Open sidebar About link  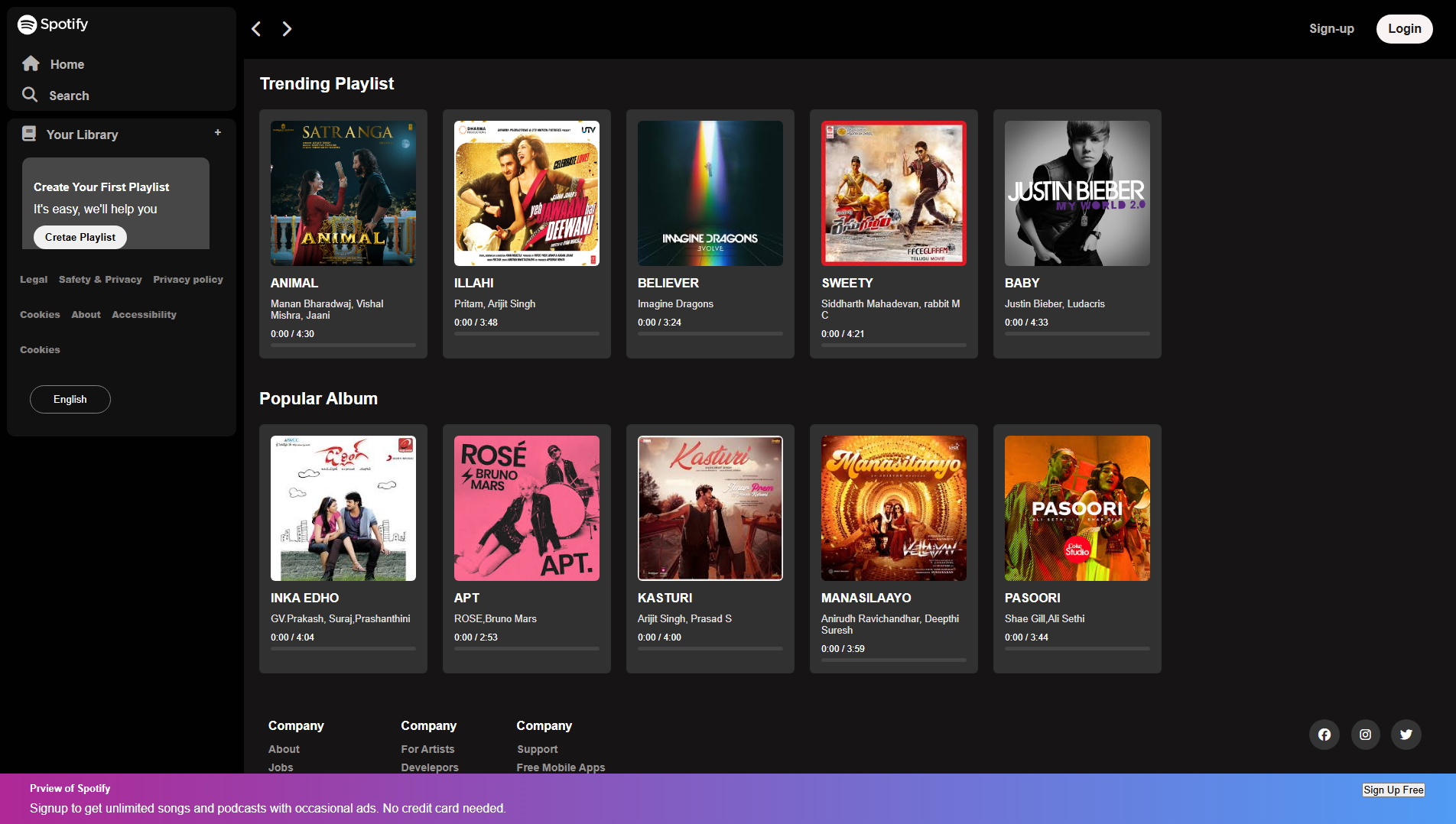(x=86, y=315)
